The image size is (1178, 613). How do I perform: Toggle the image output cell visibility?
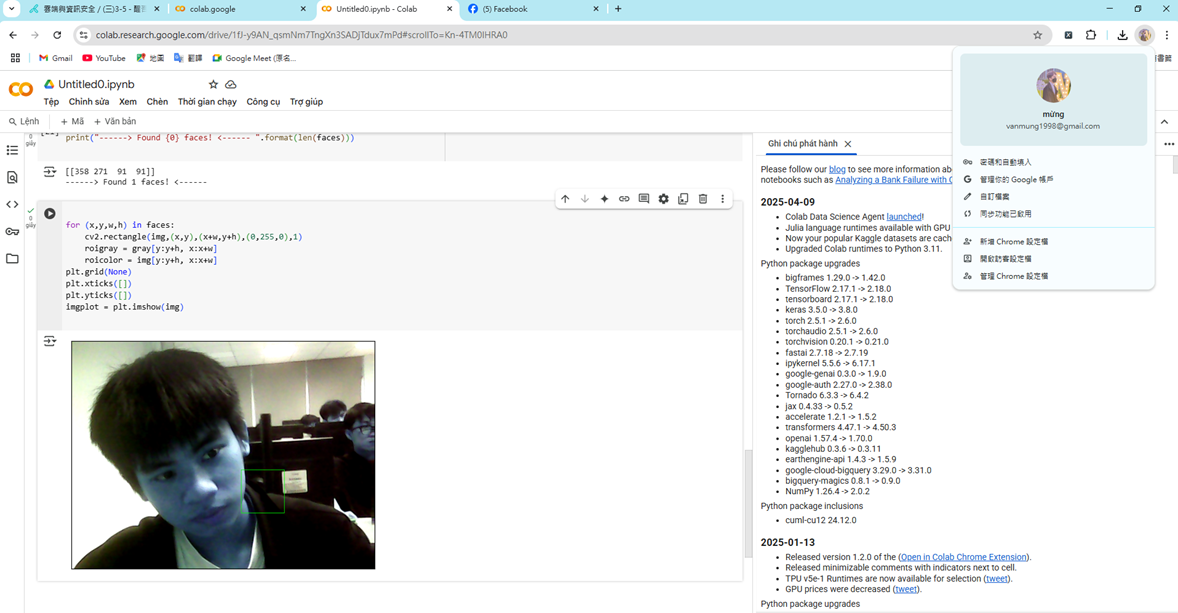click(x=50, y=342)
